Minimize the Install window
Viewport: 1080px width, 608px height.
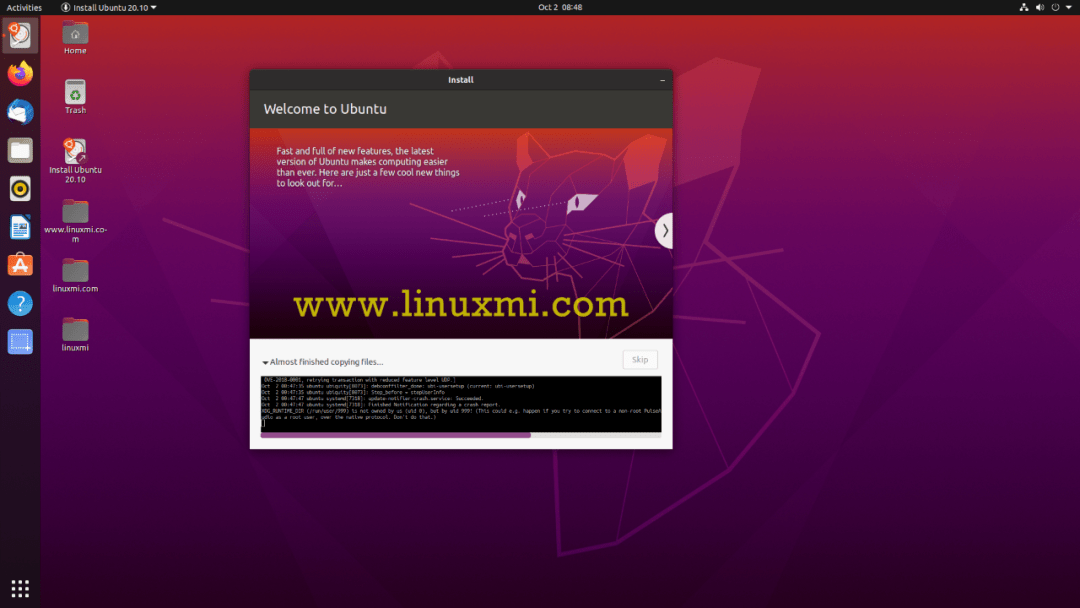click(x=663, y=81)
